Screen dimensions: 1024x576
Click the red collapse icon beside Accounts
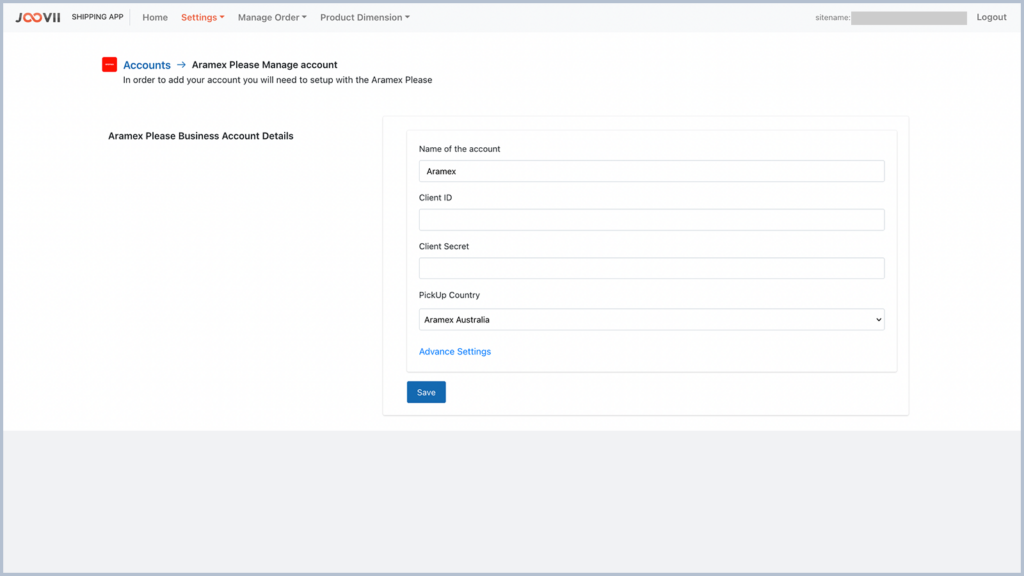coord(109,64)
